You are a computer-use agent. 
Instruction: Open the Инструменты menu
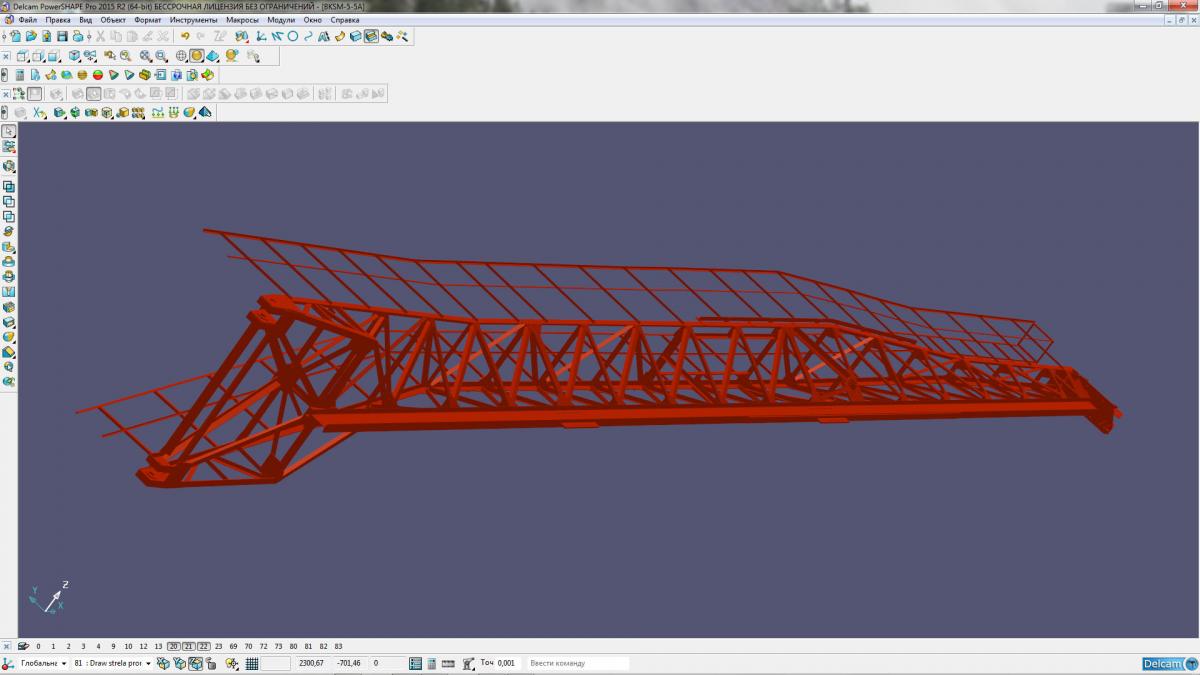[193, 20]
